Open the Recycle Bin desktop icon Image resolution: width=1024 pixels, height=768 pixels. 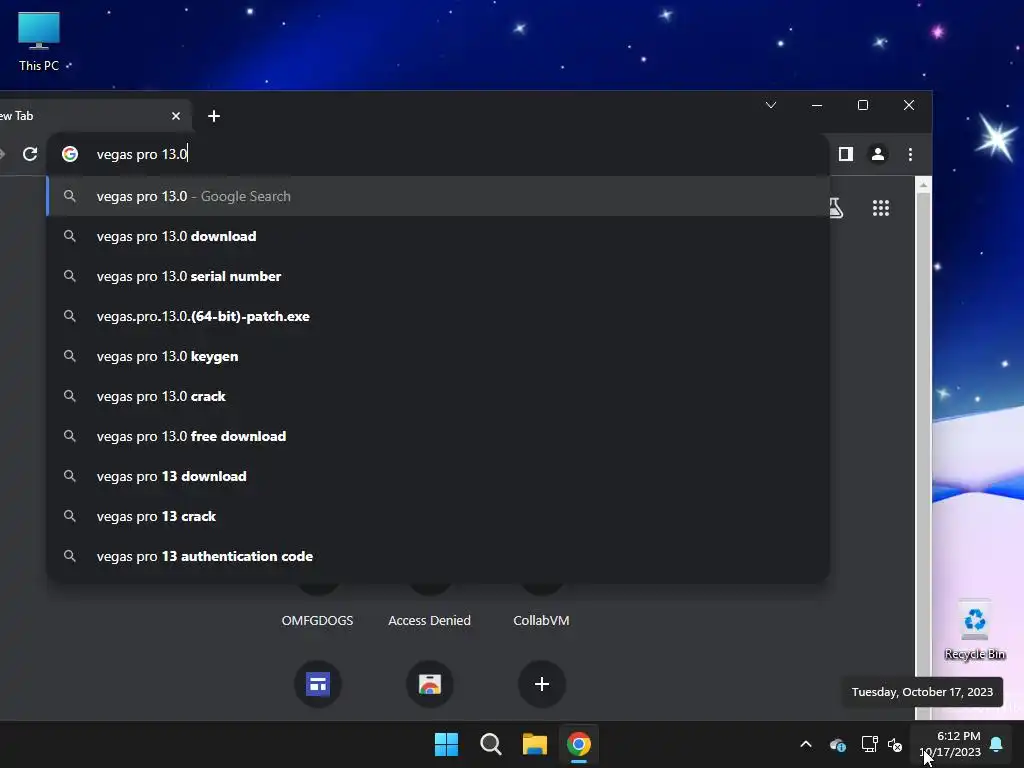click(x=974, y=630)
